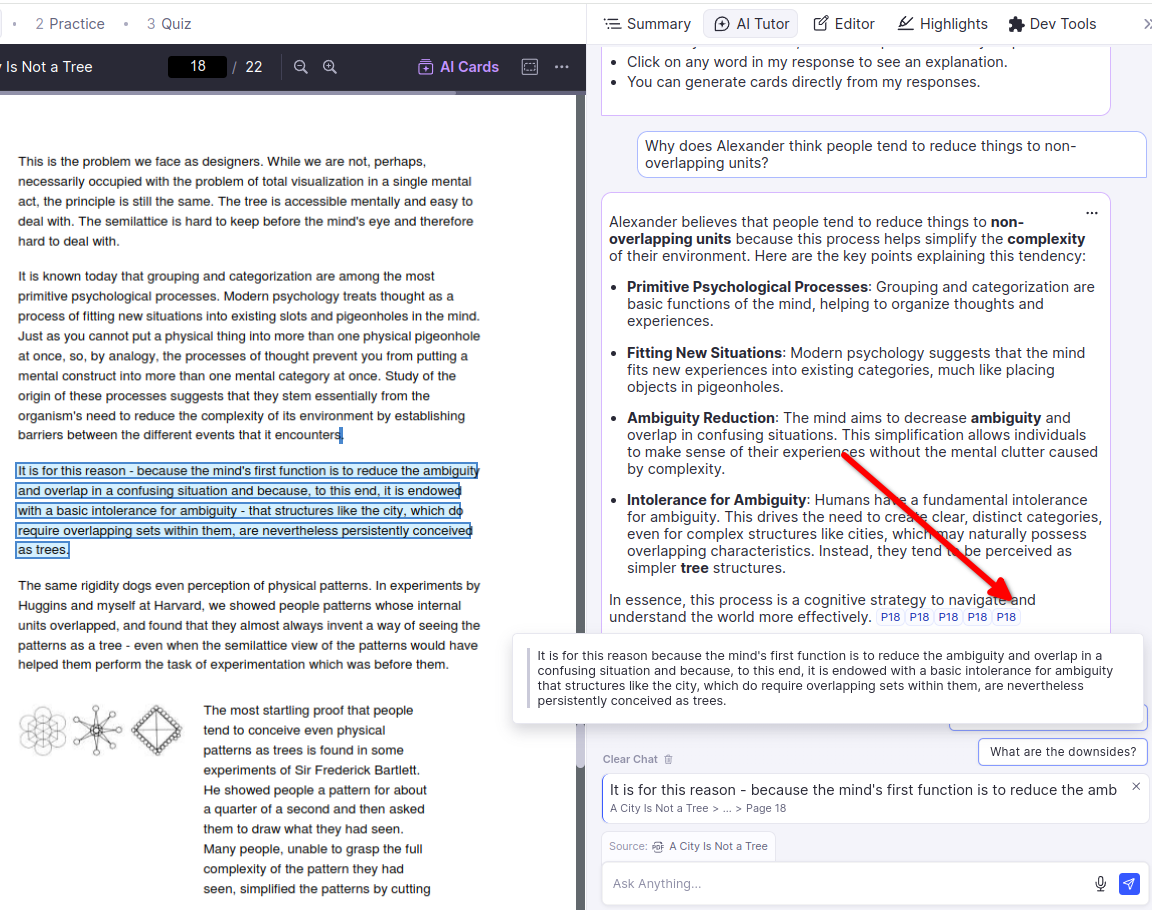Open the three-dot menu on the AI response

pos(1092,213)
